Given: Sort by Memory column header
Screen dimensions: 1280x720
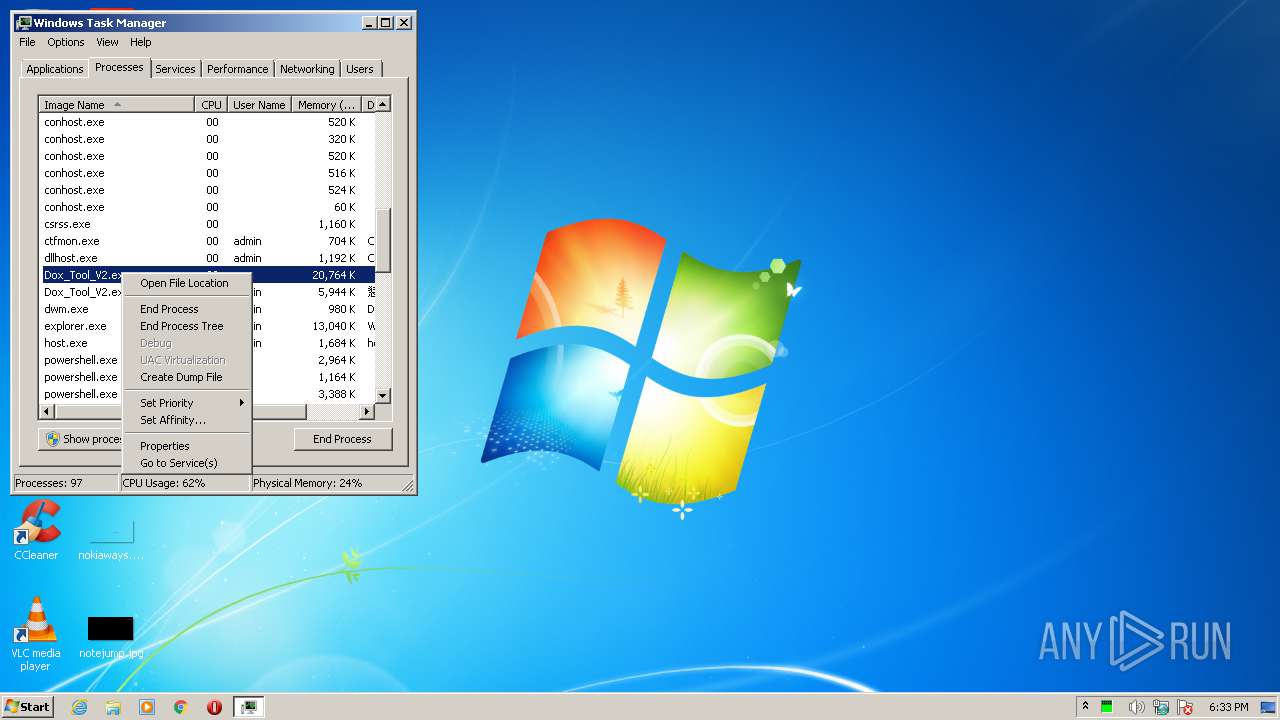Looking at the screenshot, I should pyautogui.click(x=327, y=105).
